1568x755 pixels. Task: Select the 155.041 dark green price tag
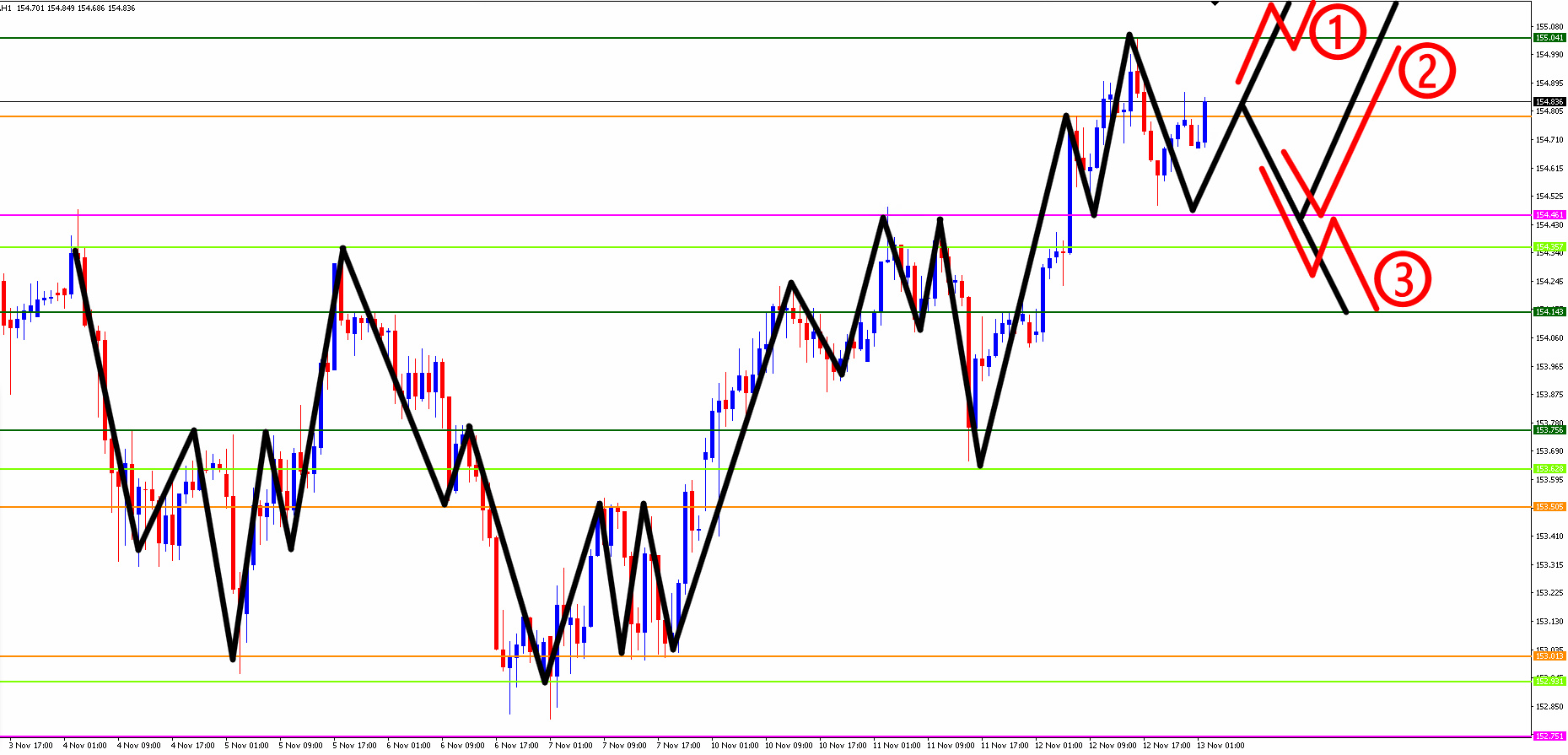point(1549,38)
